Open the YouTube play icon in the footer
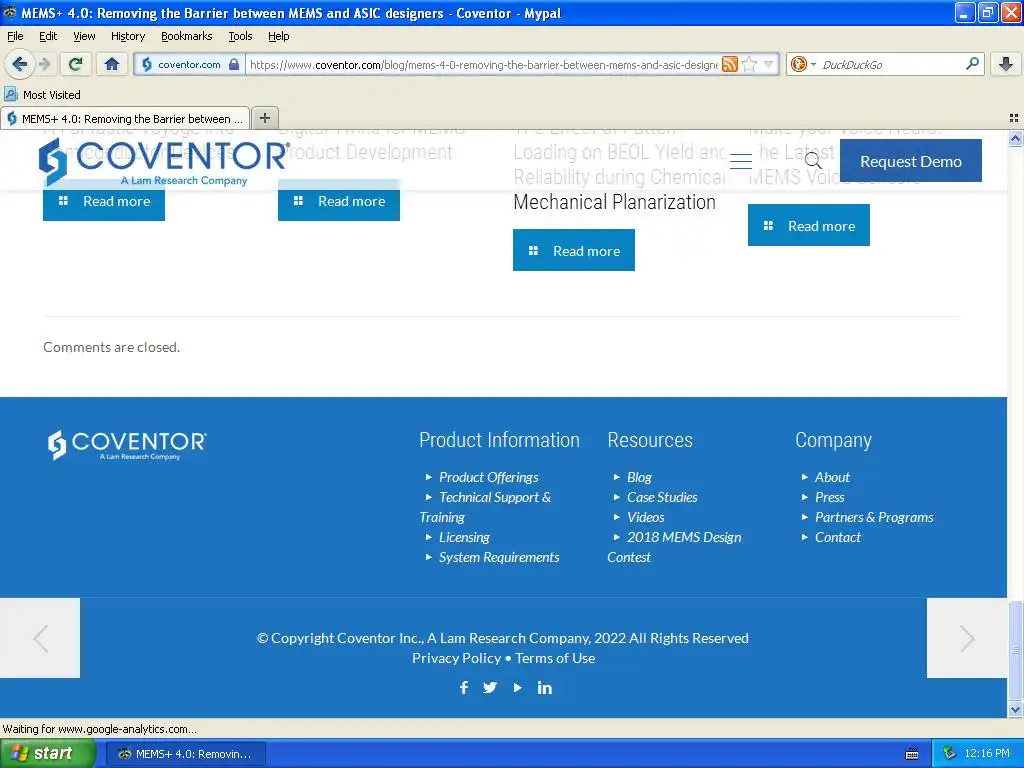 coord(517,688)
